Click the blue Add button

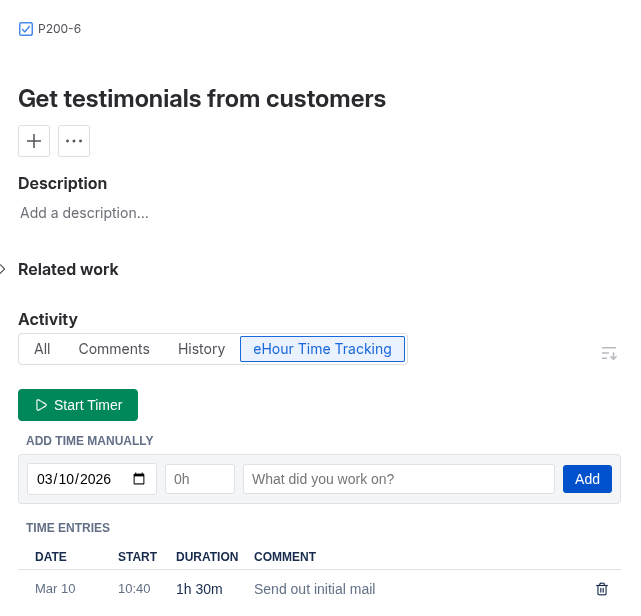pos(587,479)
